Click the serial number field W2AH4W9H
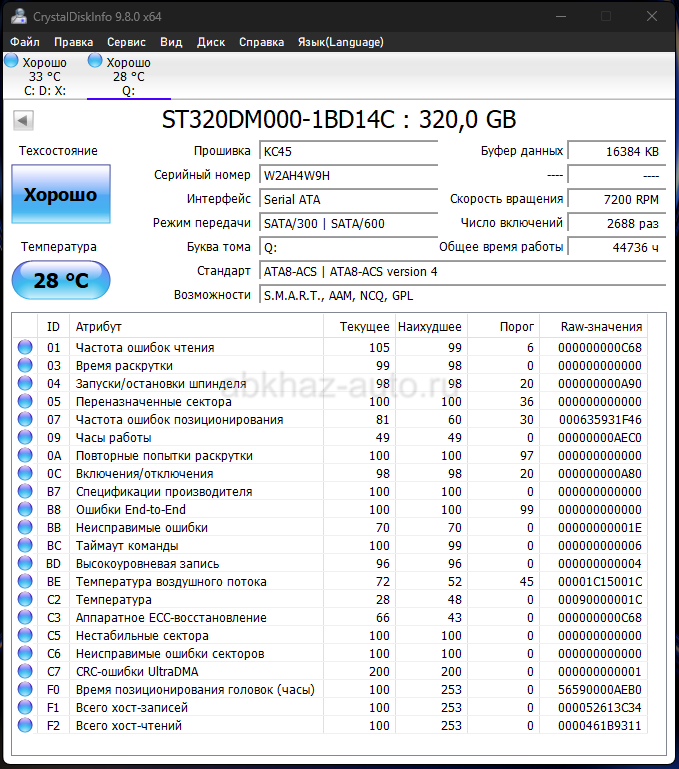Screen dimensions: 679x769 tap(348, 175)
